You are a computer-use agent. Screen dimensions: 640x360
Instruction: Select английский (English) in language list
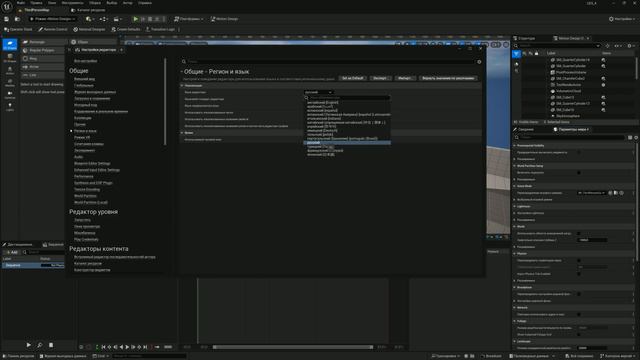pos(322,102)
